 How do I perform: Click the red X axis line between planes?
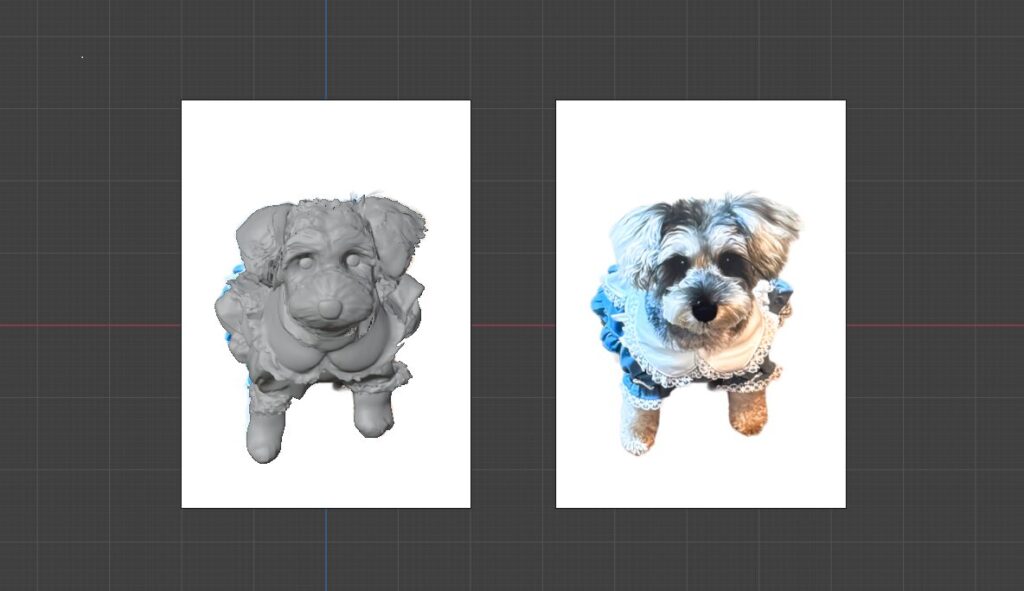512,325
